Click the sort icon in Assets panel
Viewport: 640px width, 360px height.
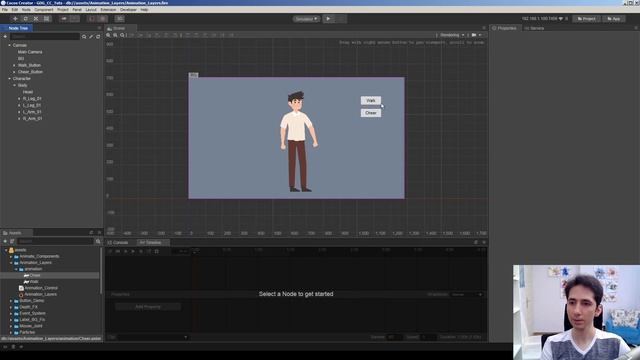pyautogui.click(x=12, y=241)
